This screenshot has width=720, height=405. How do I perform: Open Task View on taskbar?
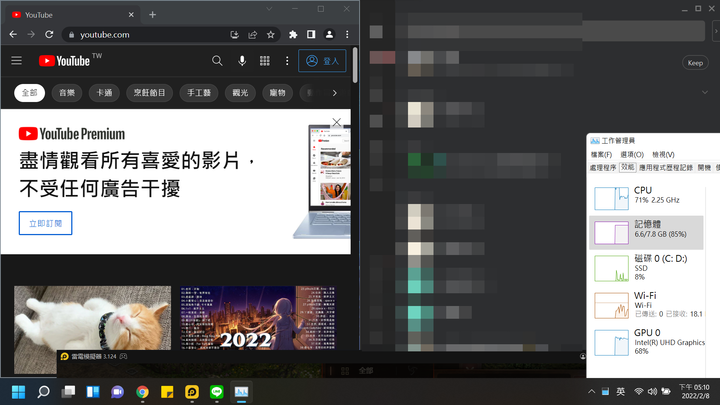coord(68,392)
